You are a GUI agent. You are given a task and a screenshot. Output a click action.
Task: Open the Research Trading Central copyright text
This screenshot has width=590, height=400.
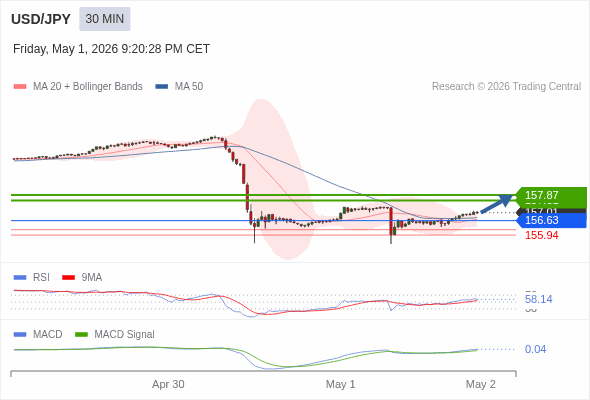point(506,87)
